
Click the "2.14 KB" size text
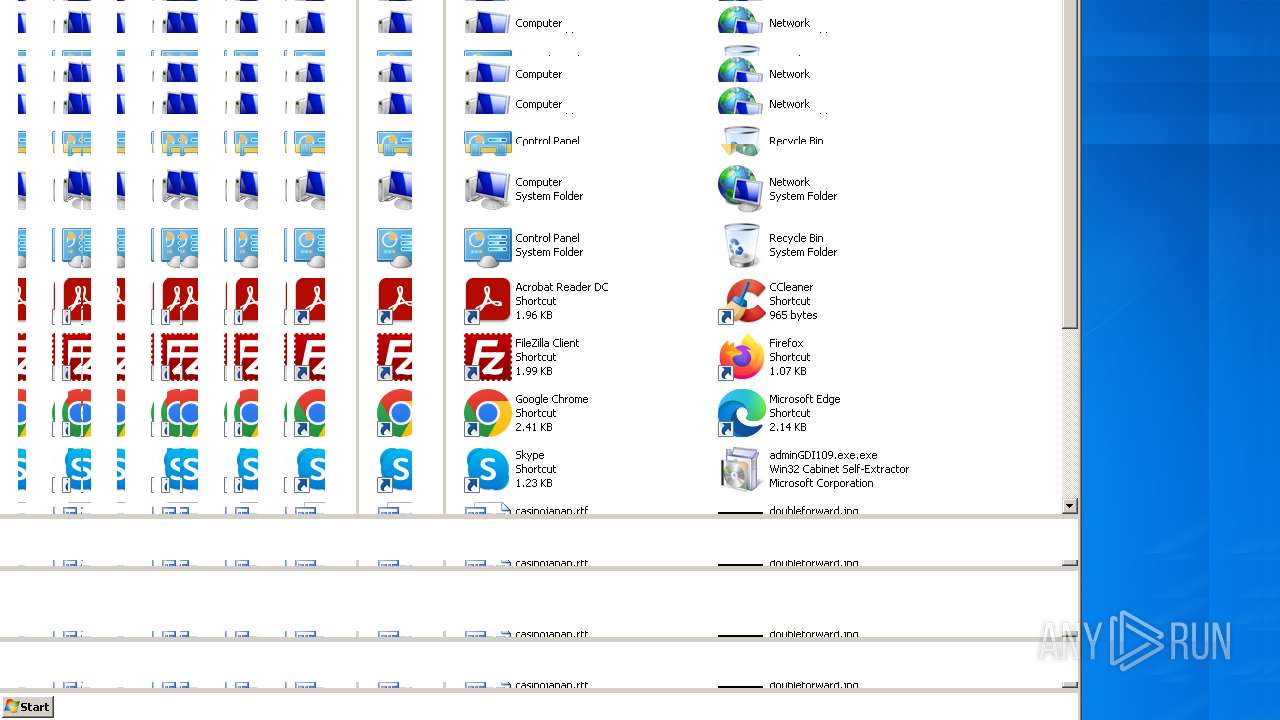788,427
